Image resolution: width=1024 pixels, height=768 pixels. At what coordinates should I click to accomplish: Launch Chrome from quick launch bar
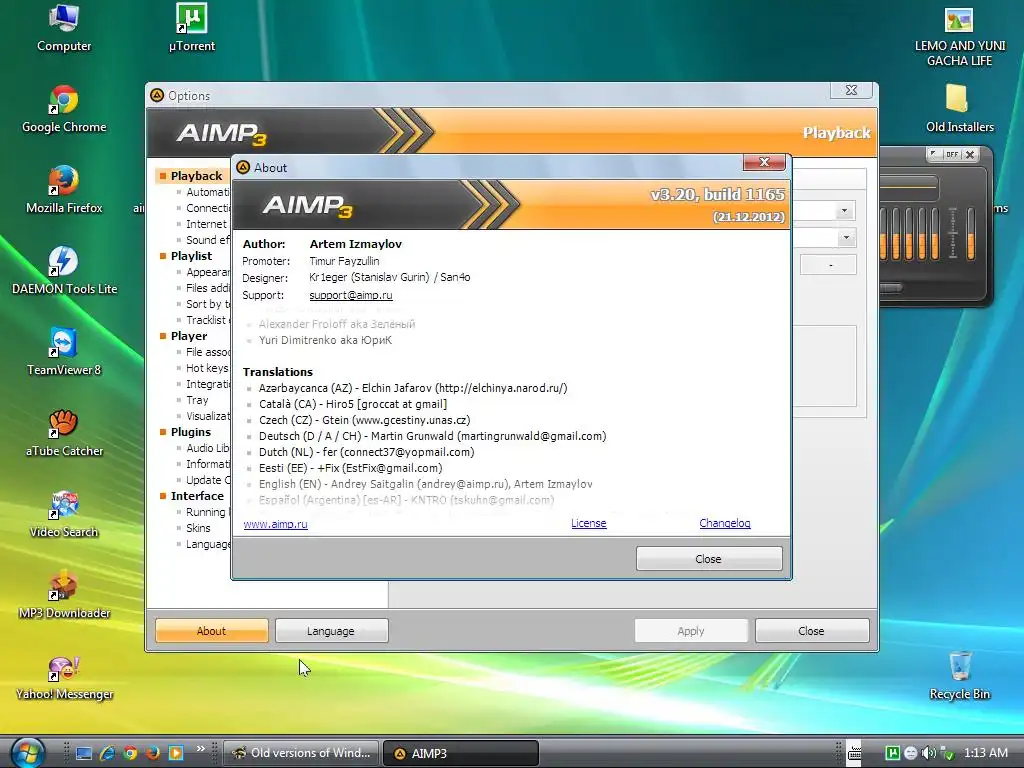click(x=130, y=753)
